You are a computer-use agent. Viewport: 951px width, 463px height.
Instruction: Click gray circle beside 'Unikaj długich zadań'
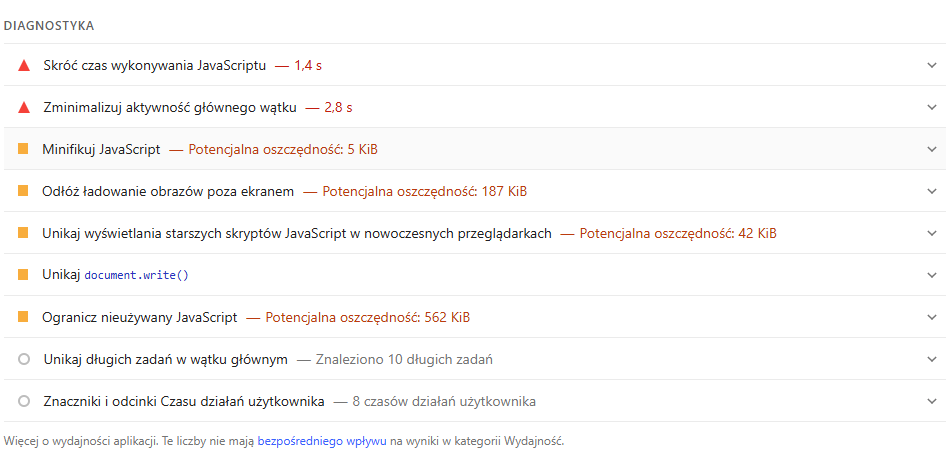click(24, 360)
